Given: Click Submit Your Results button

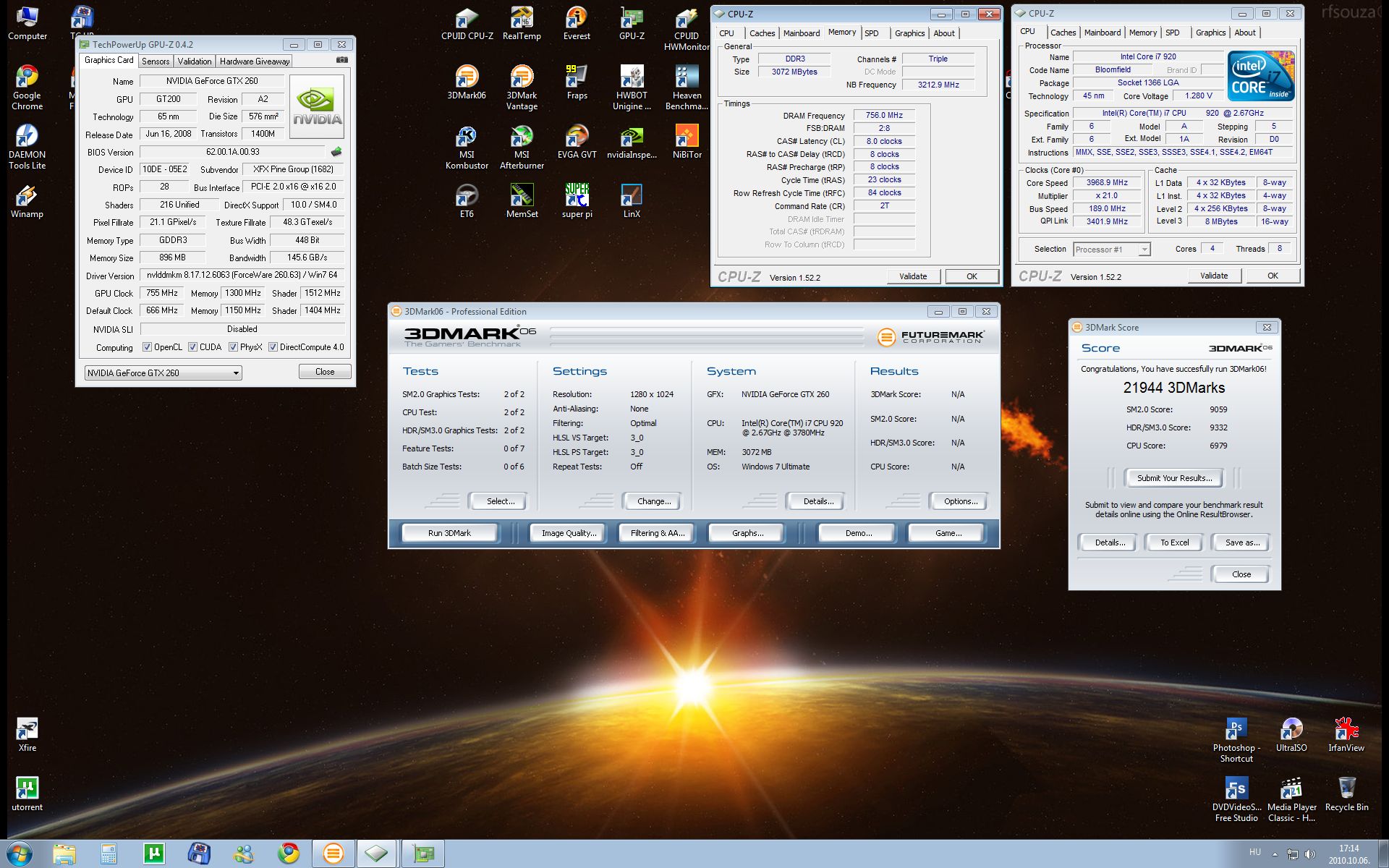Looking at the screenshot, I should point(1173,478).
